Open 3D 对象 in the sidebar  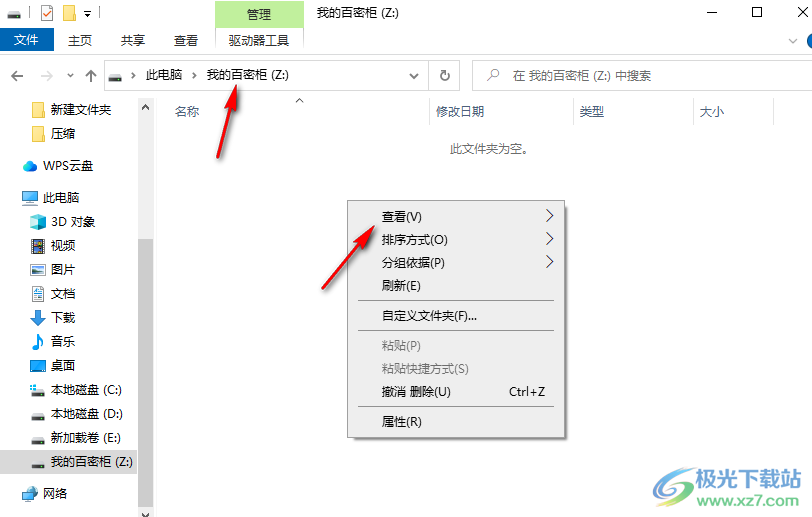click(72, 222)
